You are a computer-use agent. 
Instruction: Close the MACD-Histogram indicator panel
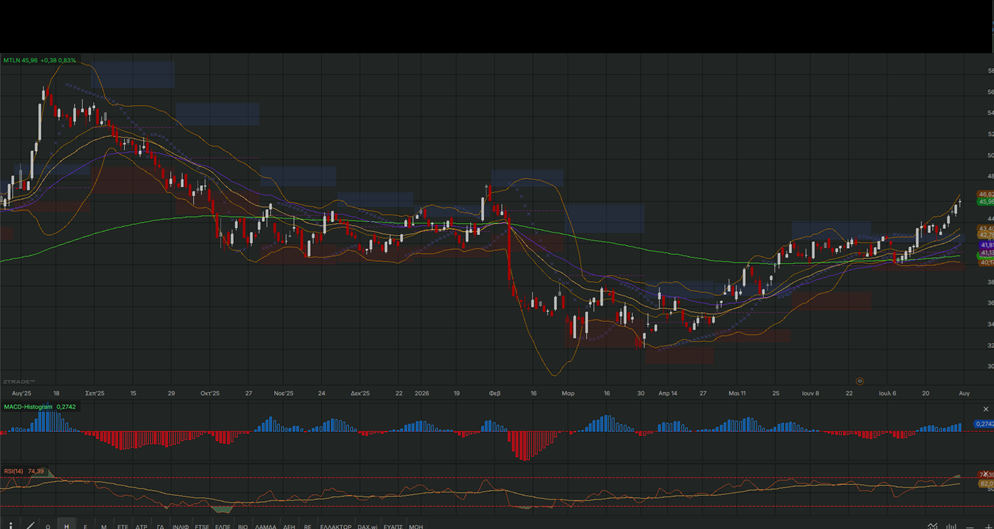click(x=986, y=409)
